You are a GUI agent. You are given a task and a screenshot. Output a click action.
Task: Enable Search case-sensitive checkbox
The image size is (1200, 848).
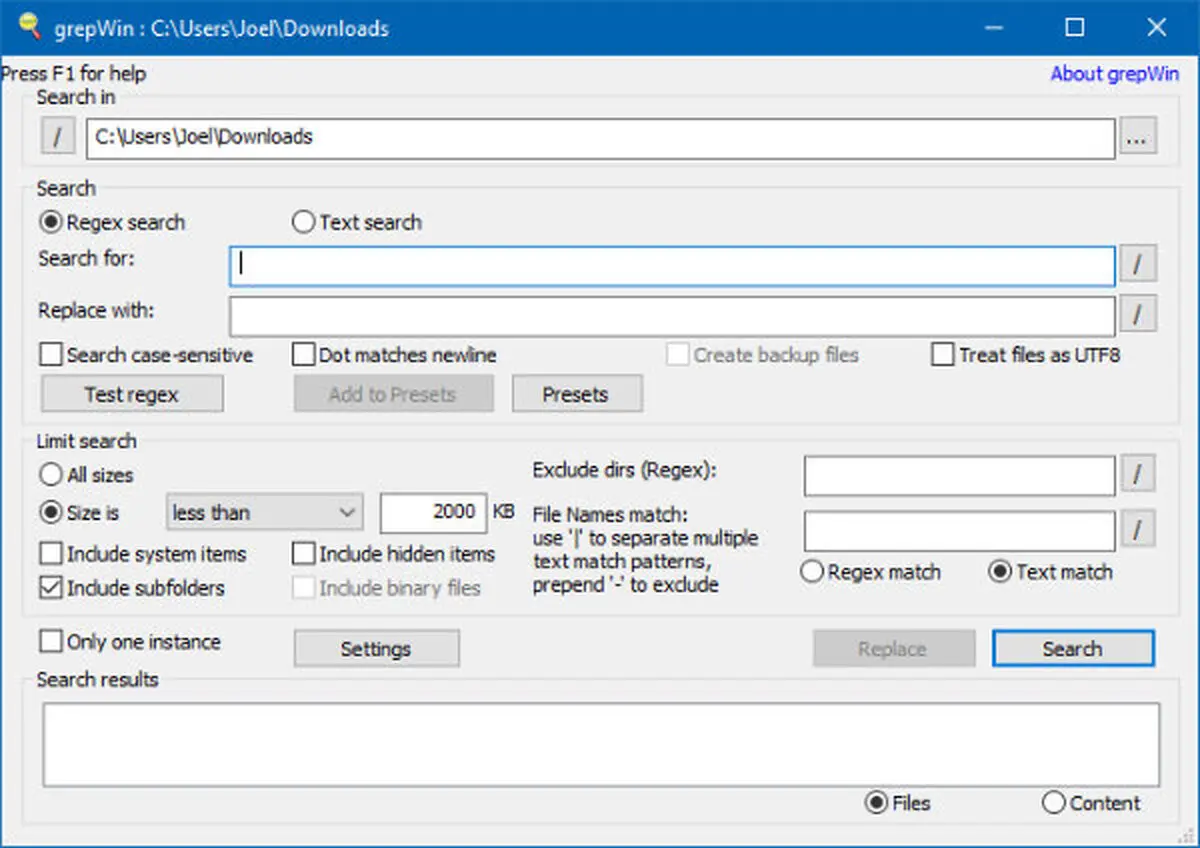(146, 355)
